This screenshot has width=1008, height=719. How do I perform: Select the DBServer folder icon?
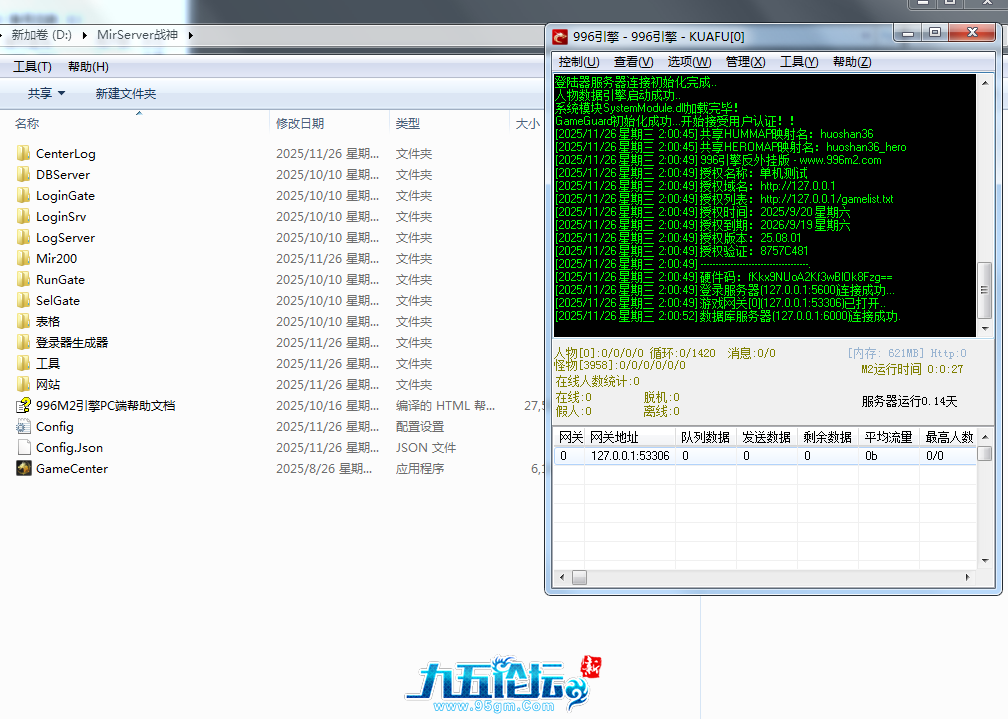pyautogui.click(x=24, y=175)
